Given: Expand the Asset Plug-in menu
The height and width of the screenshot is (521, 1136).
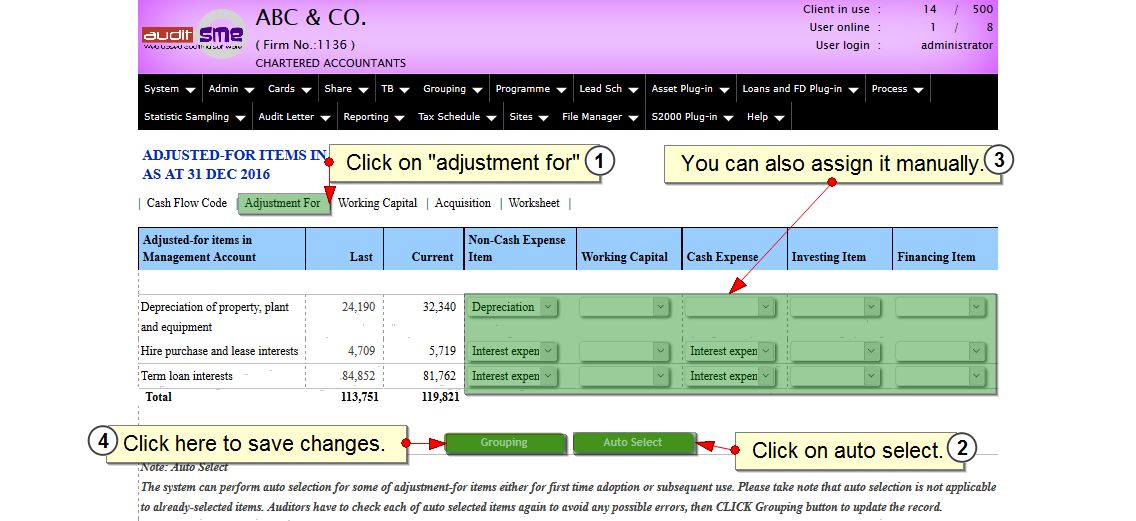Looking at the screenshot, I should [x=691, y=89].
